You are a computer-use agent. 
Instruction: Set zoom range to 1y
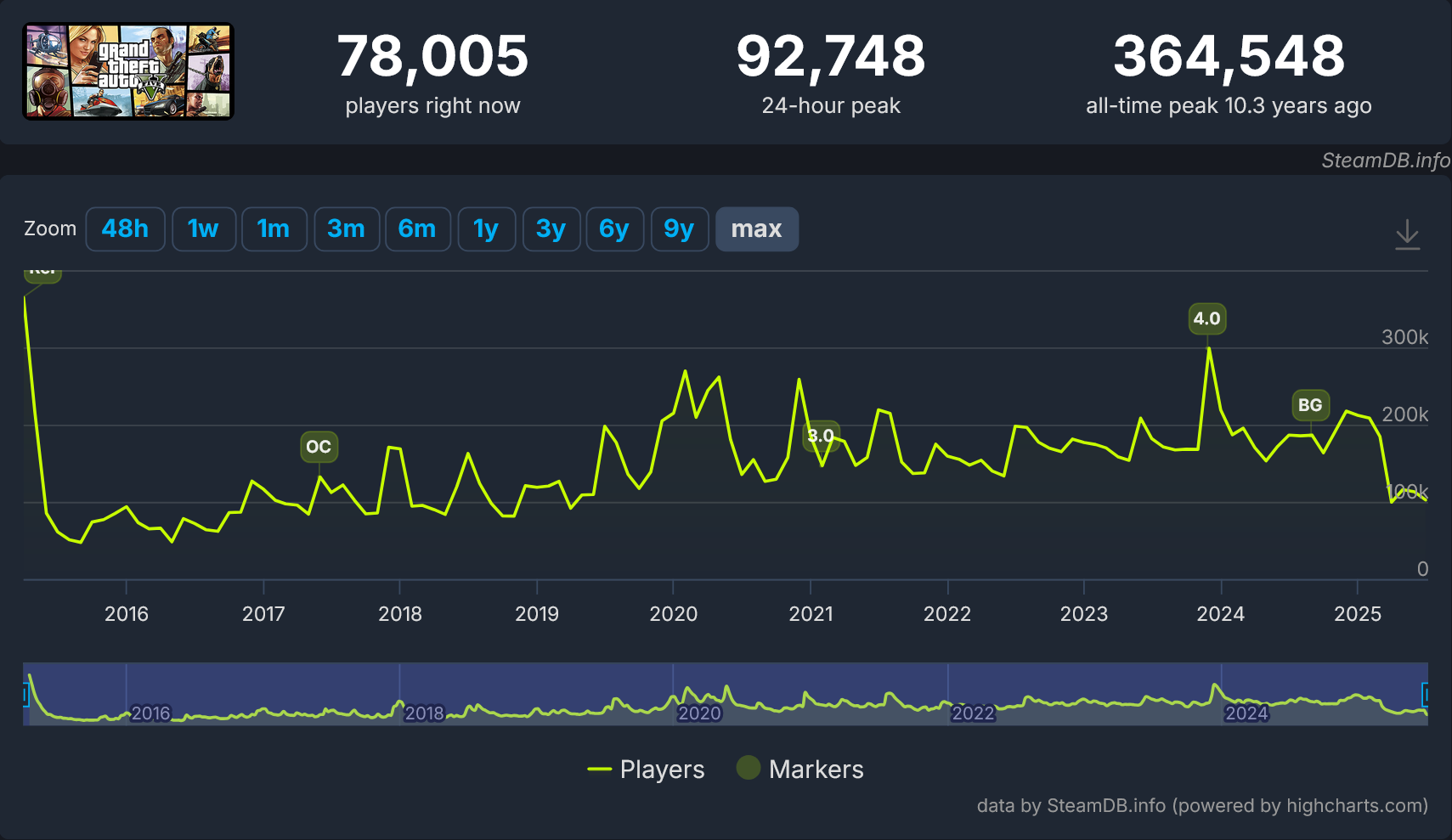[x=486, y=228]
